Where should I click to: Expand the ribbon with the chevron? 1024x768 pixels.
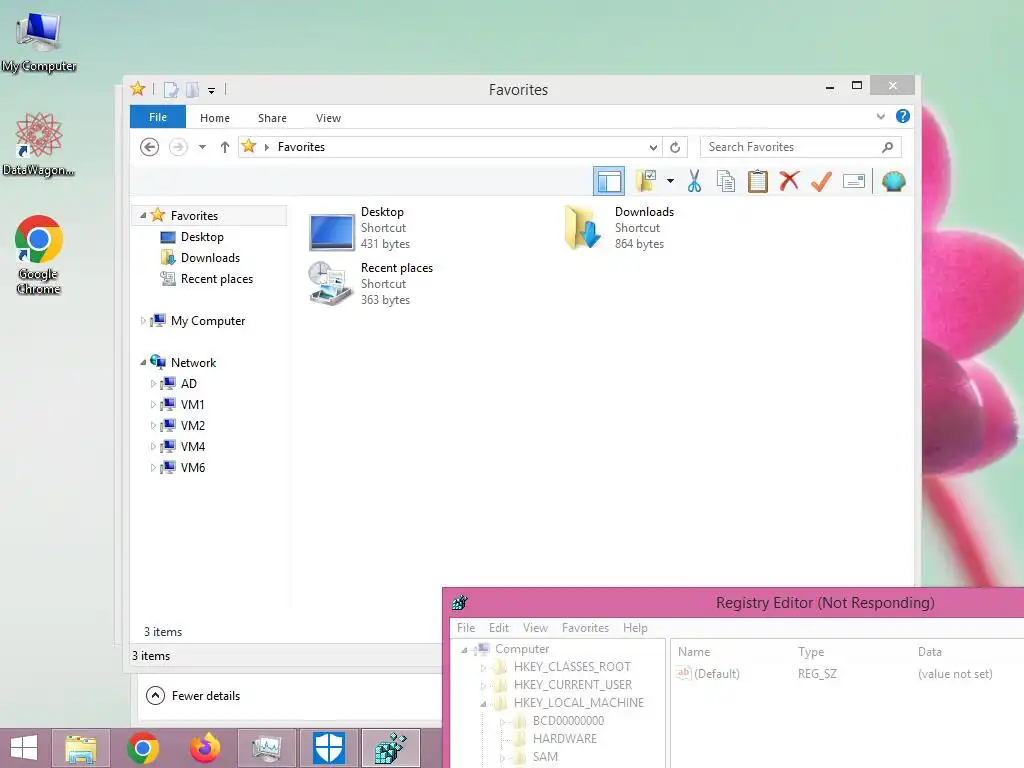[880, 116]
